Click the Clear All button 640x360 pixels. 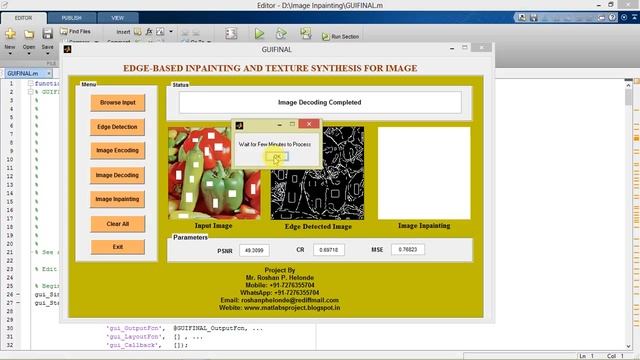pyautogui.click(x=118, y=224)
